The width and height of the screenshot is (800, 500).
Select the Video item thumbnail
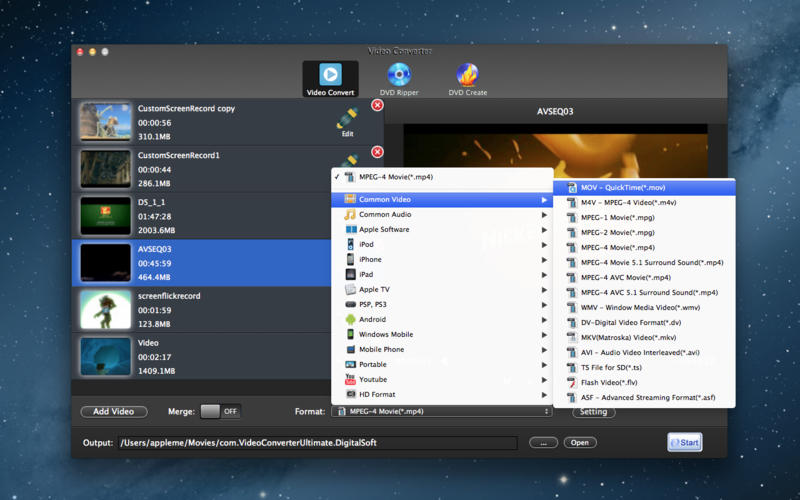click(106, 357)
